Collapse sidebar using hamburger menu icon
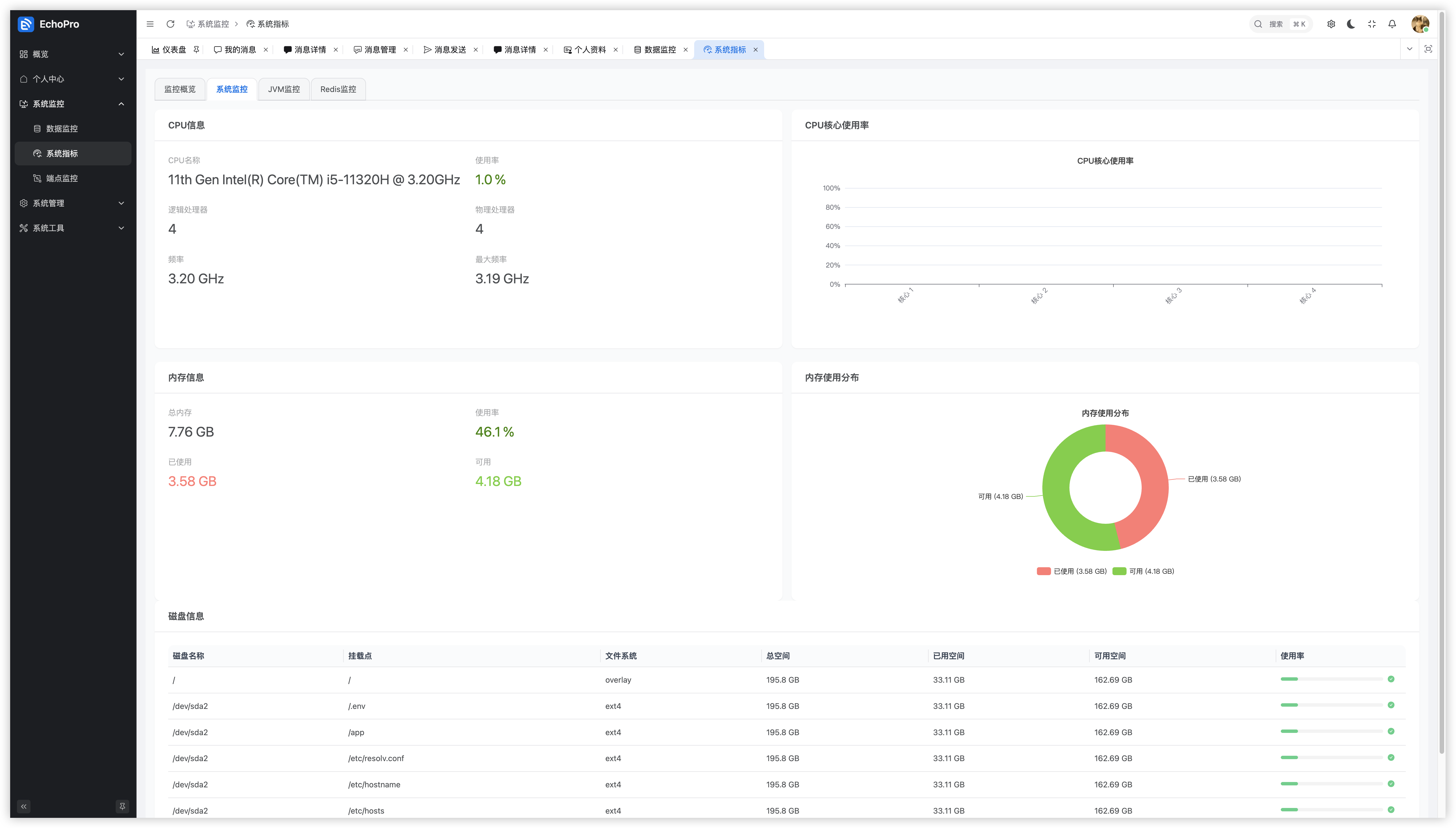1456x828 pixels. click(x=150, y=24)
